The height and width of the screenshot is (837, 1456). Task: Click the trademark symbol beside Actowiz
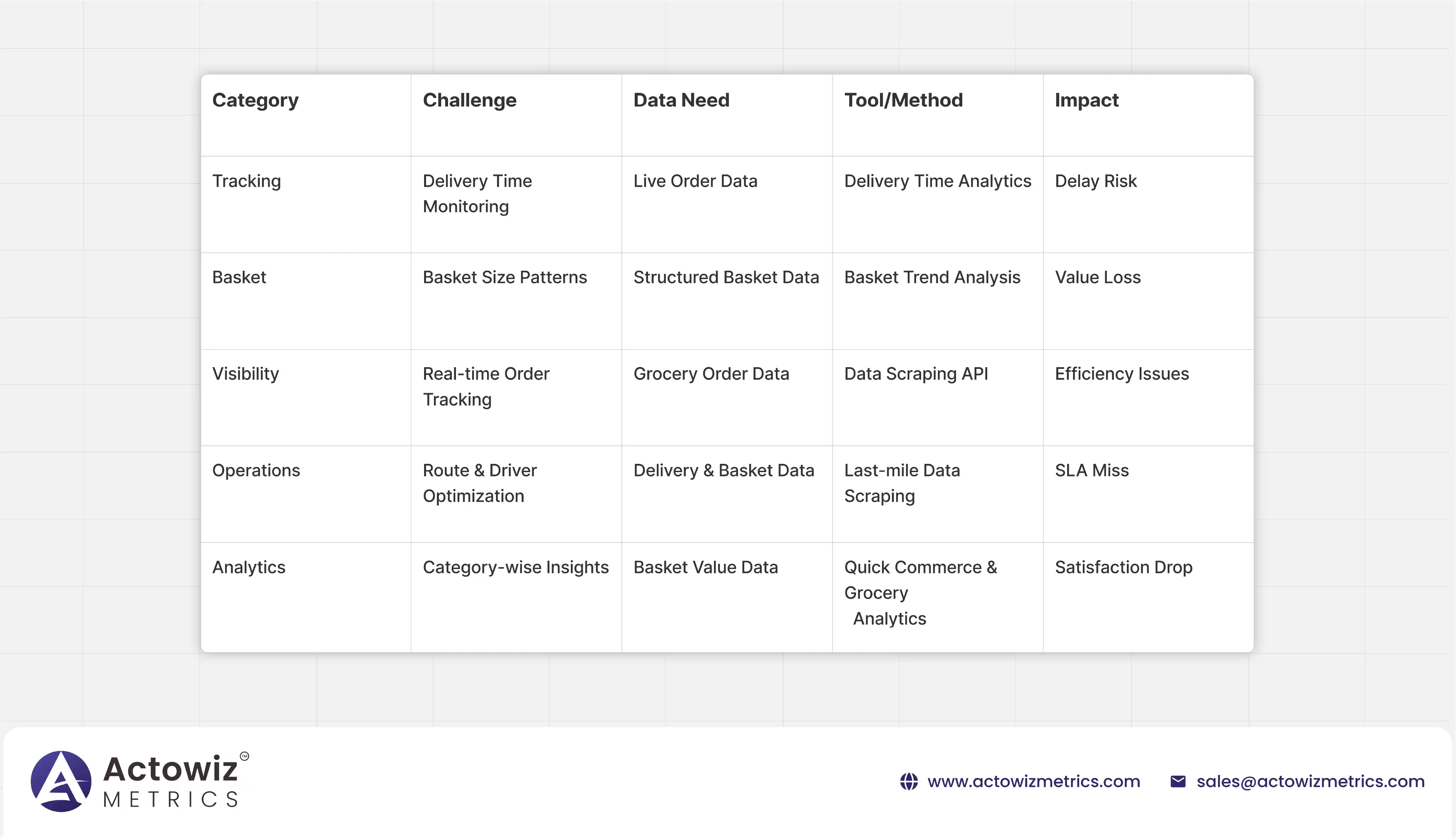[246, 757]
